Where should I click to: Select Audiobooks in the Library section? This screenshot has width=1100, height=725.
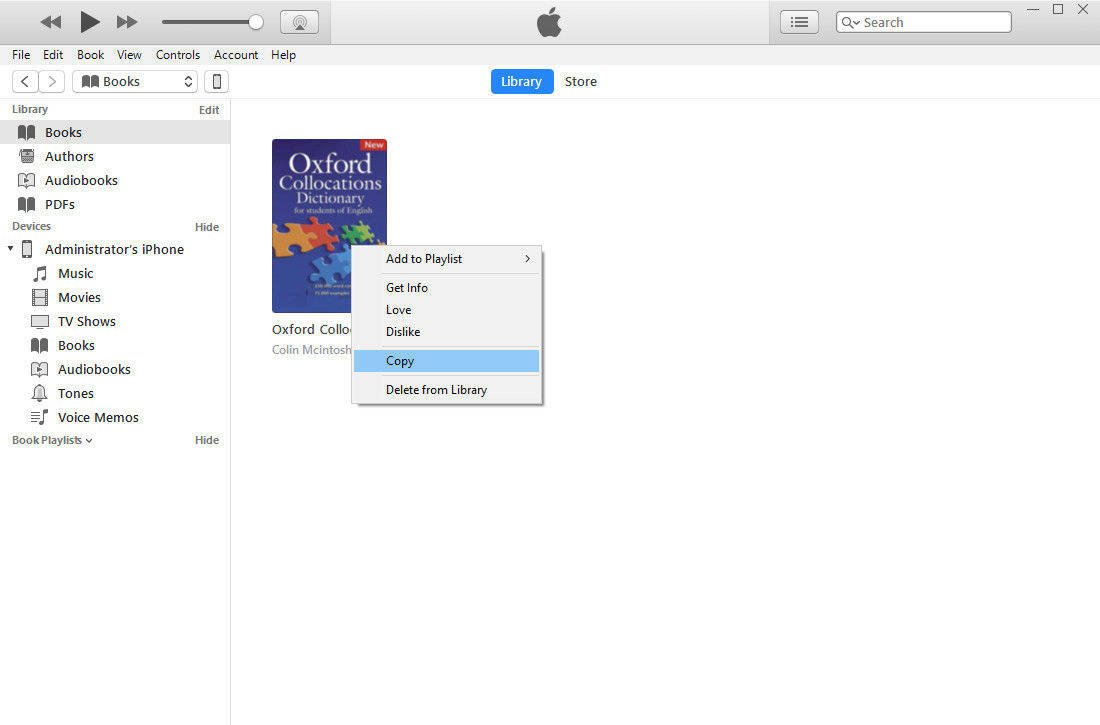(x=115, y=180)
